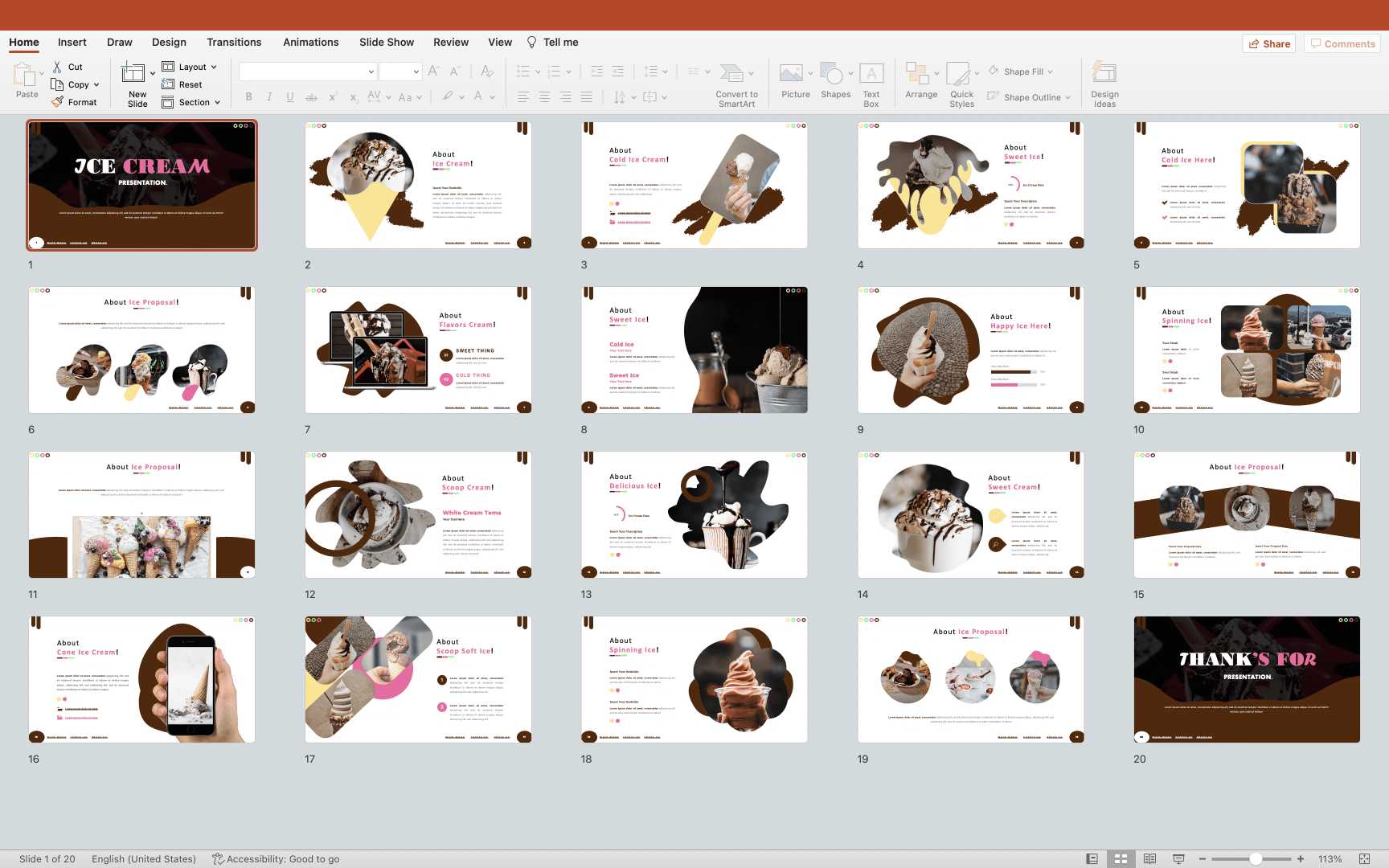Screen dimensions: 1389x868
Task: Toggle Reading view in status bar
Action: pos(1149,859)
